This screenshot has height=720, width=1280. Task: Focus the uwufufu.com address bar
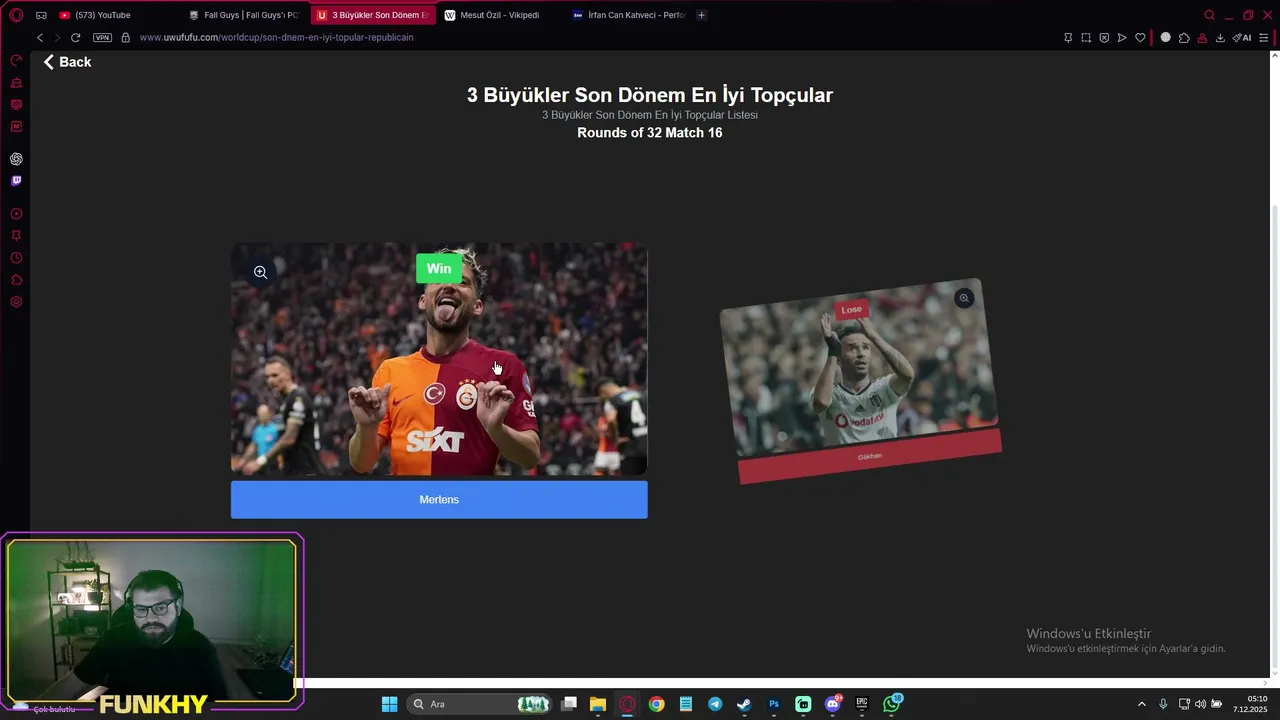coord(276,37)
